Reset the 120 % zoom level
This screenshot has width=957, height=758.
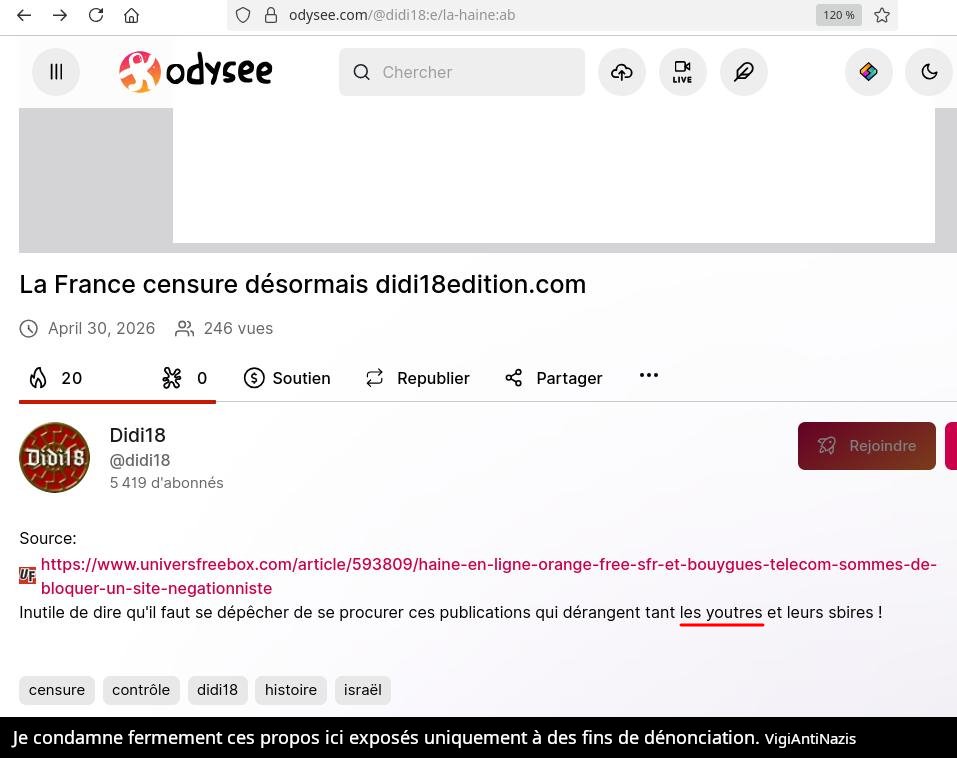click(839, 15)
